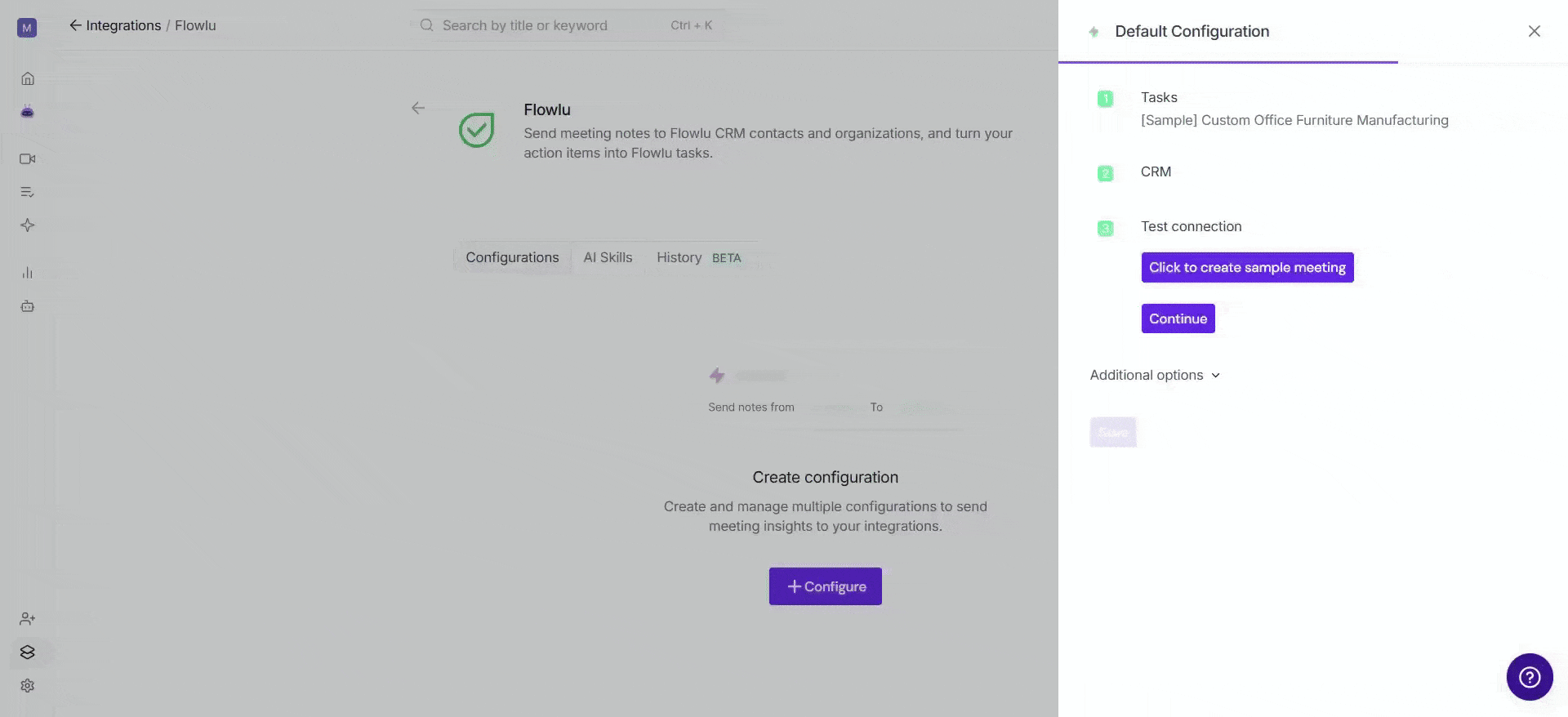Click to create sample meeting button
The width and height of the screenshot is (1568, 717).
(x=1247, y=267)
